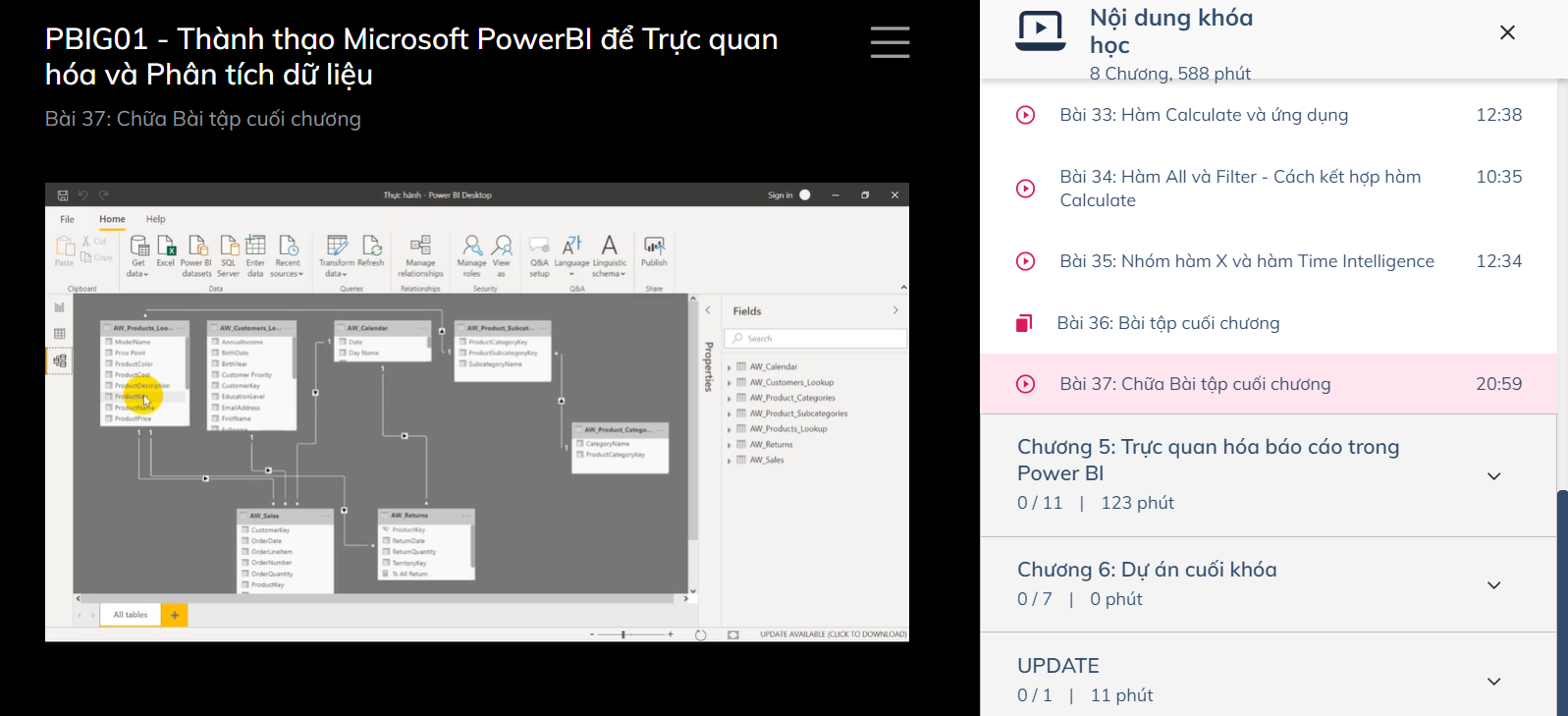Click the Publish ribbon button
Image resolution: width=1568 pixels, height=716 pixels.
654,250
